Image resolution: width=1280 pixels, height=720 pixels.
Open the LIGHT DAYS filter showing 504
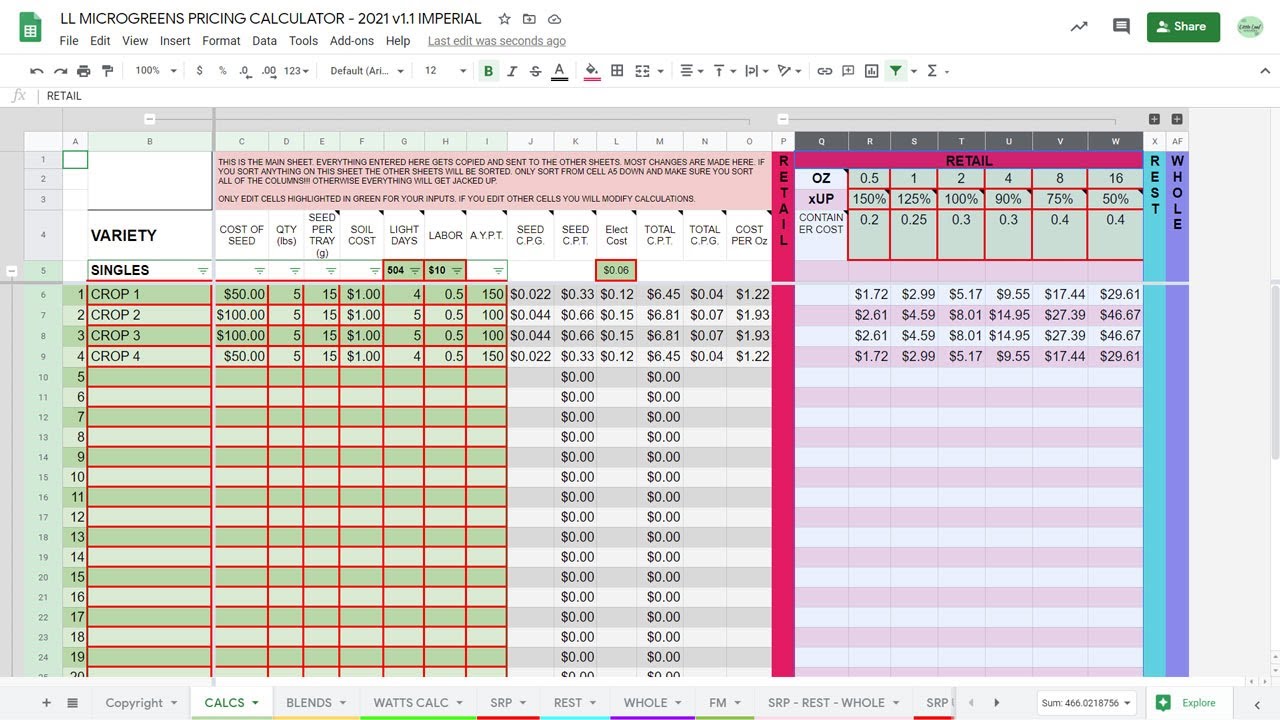[414, 271]
